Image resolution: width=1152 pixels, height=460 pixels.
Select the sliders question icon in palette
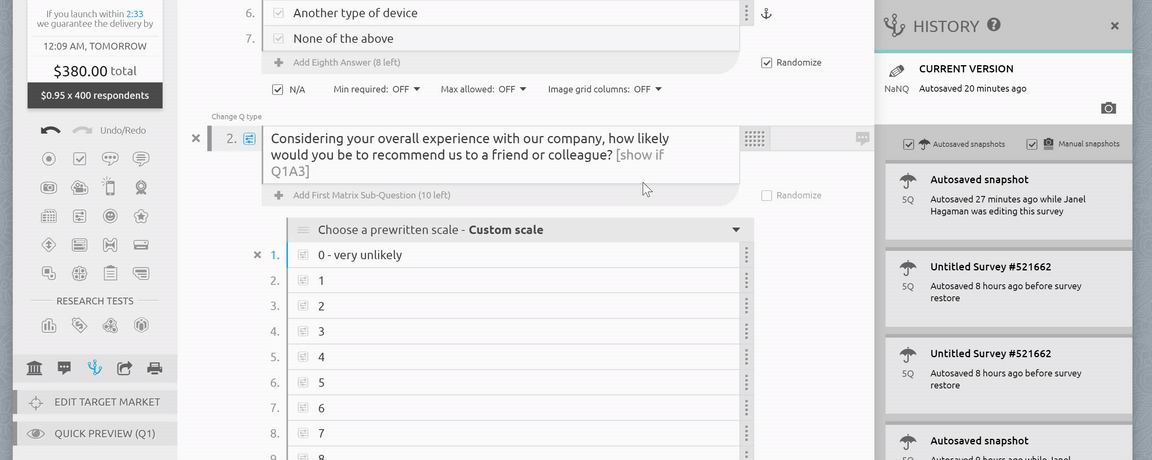79,216
